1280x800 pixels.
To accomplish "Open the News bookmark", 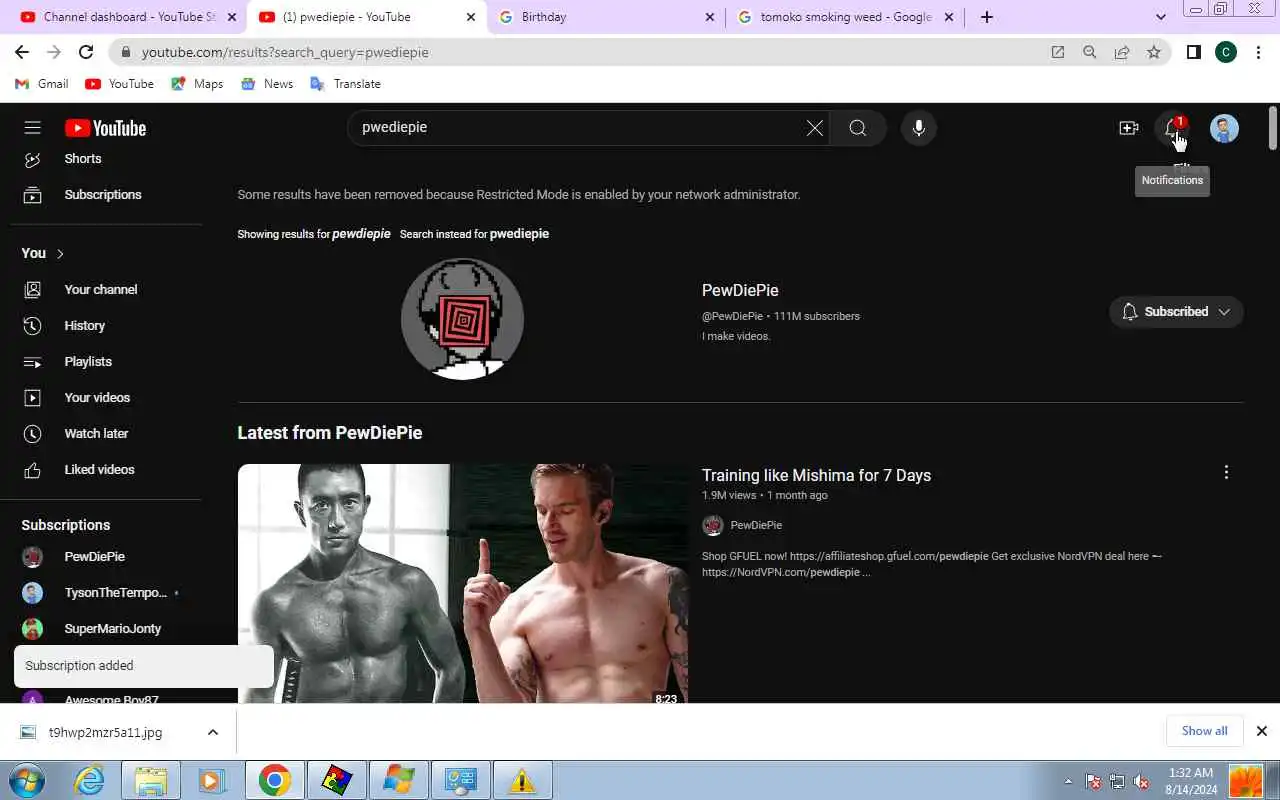I will pos(267,84).
